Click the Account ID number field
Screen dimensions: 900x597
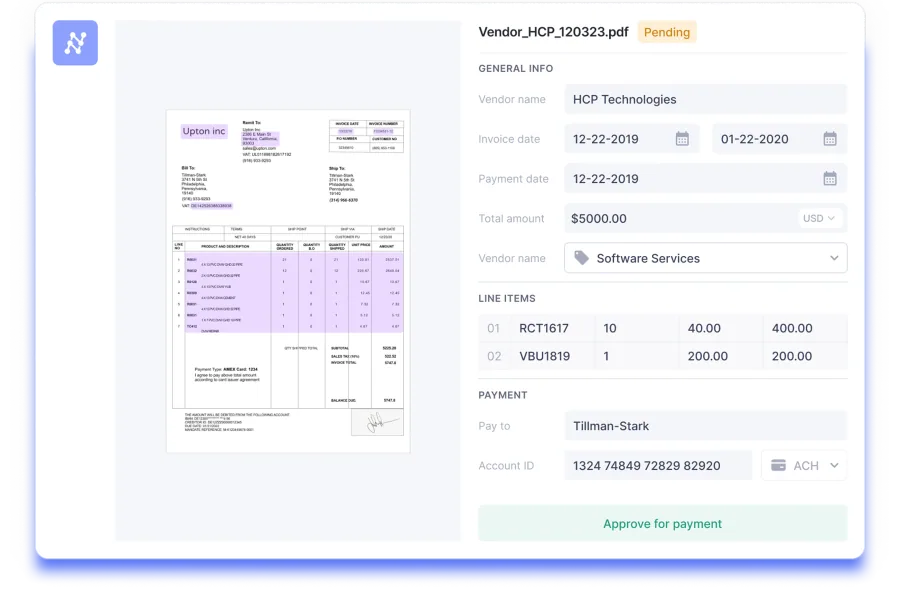tap(658, 466)
